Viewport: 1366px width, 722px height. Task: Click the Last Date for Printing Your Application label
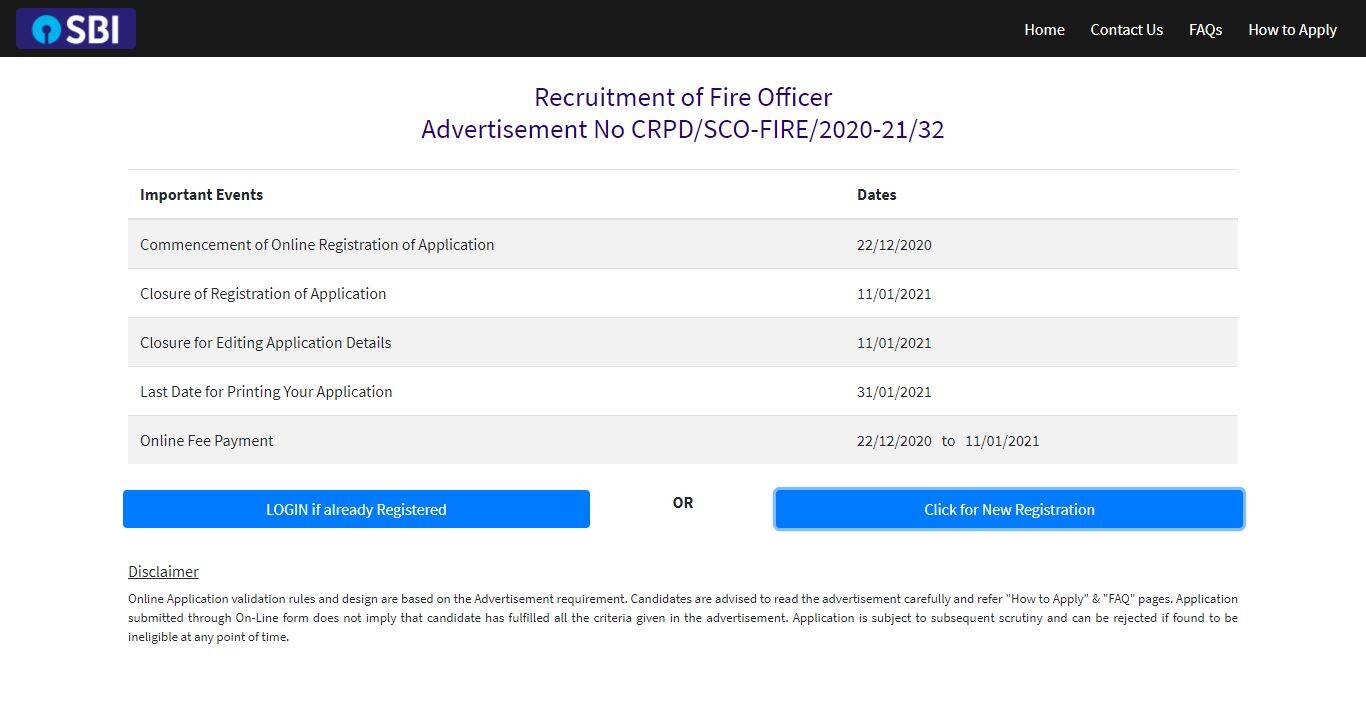(266, 392)
